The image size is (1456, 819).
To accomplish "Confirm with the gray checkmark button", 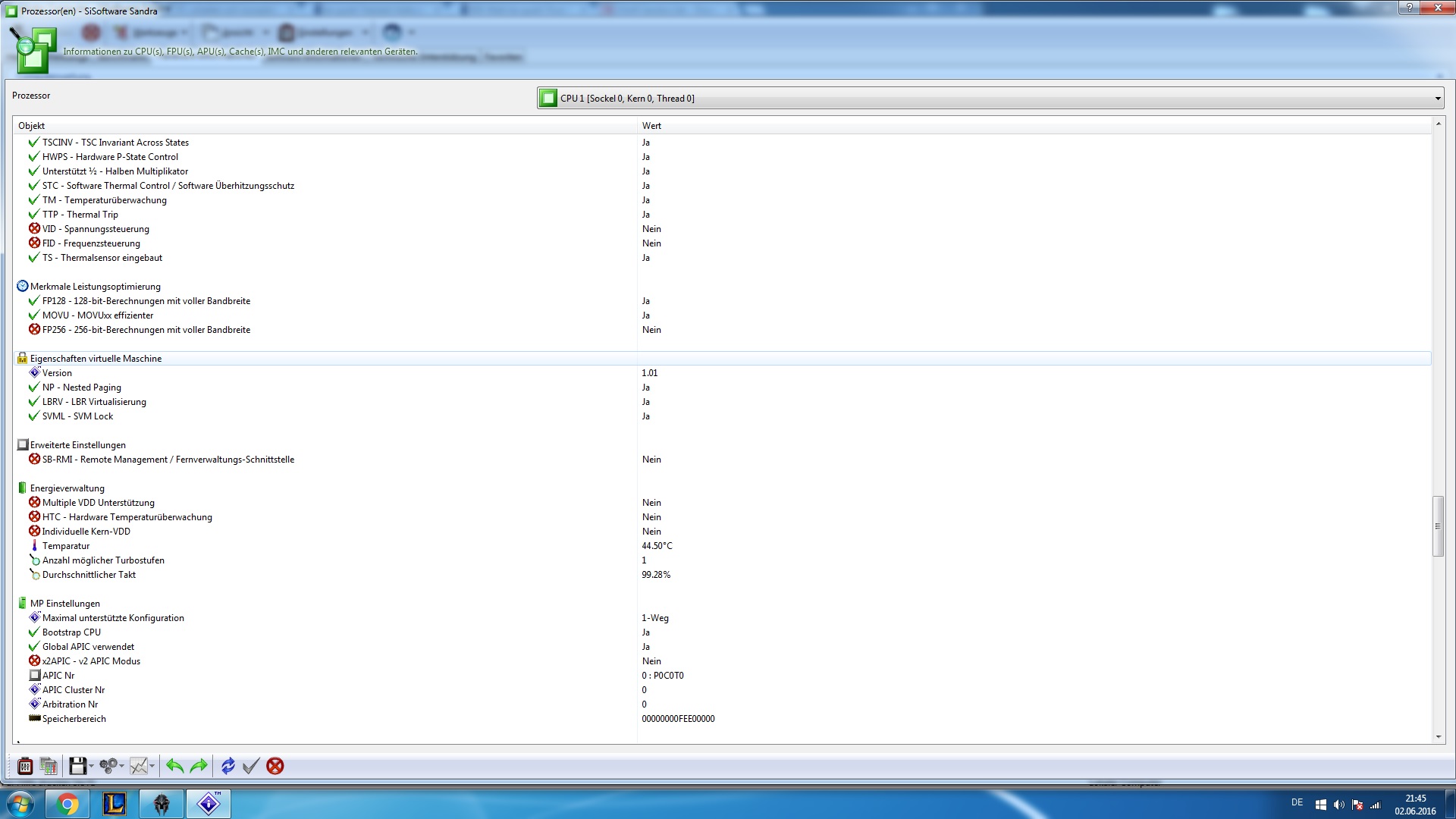I will coord(251,766).
